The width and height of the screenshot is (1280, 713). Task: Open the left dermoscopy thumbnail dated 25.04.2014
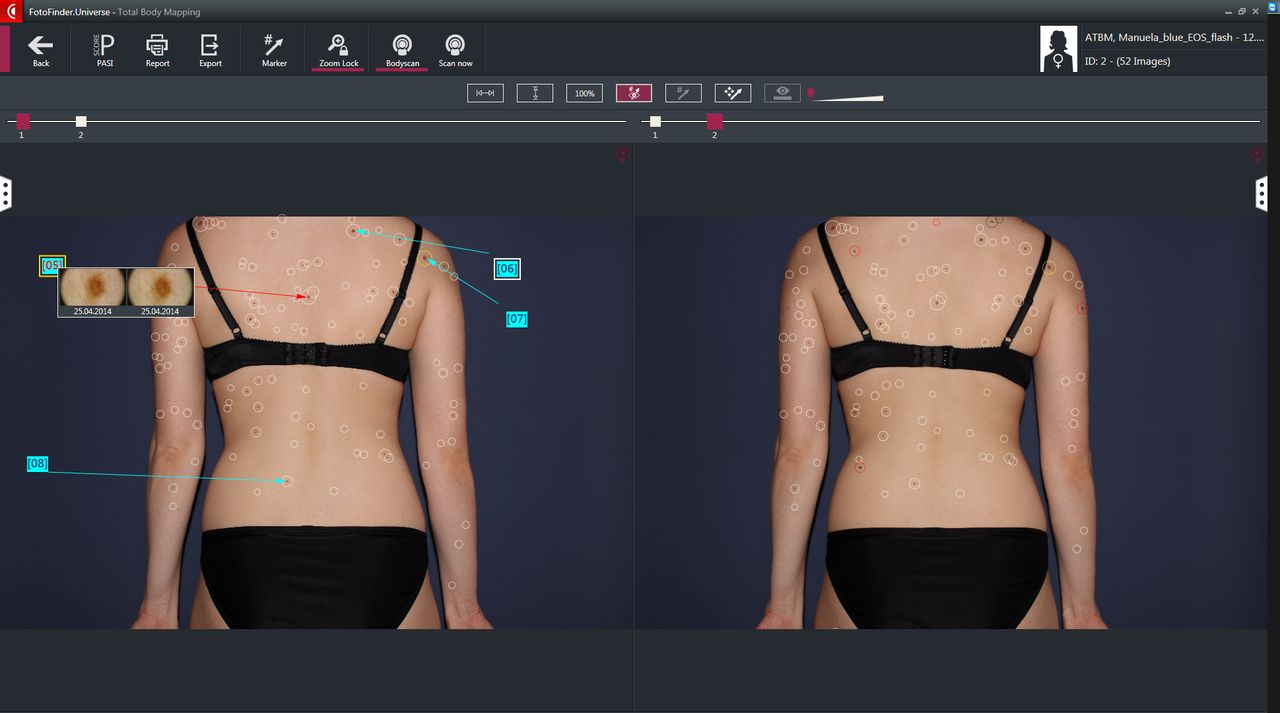pyautogui.click(x=92, y=287)
